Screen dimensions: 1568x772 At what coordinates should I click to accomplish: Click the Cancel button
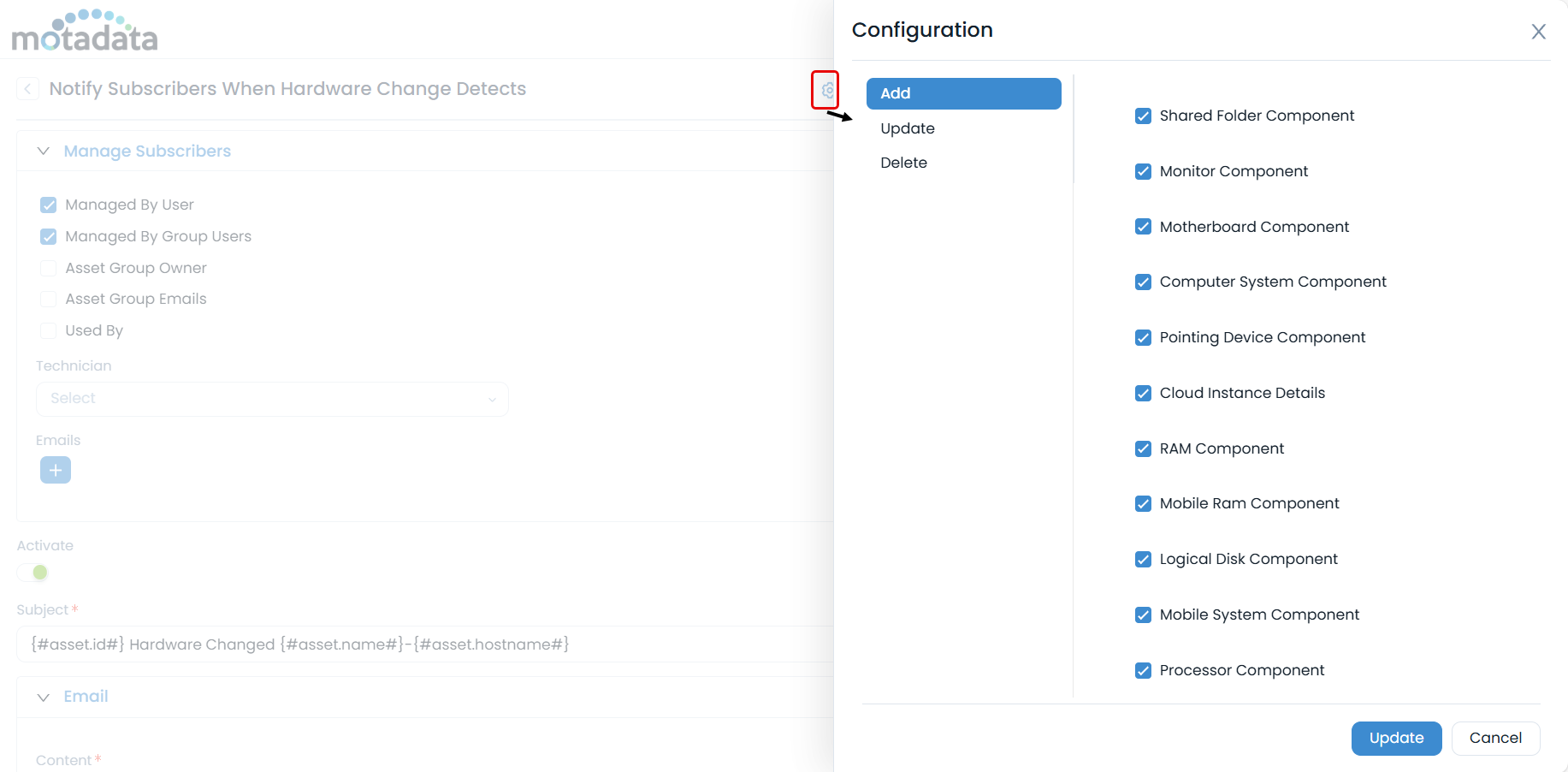click(x=1495, y=738)
